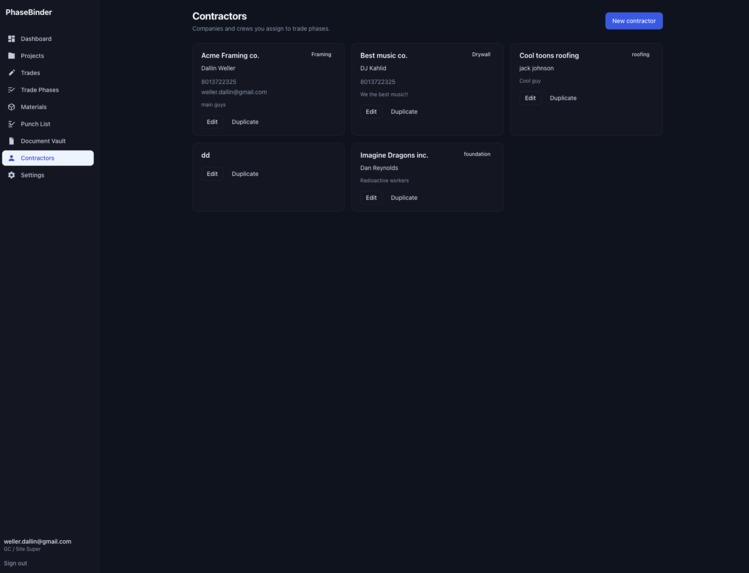749x573 pixels.
Task: Edit the Cool toons roofing contractor
Action: (x=530, y=98)
